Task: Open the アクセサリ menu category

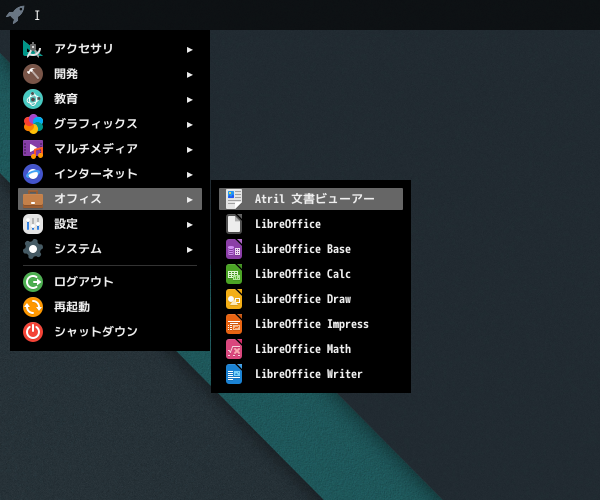Action: (x=110, y=49)
